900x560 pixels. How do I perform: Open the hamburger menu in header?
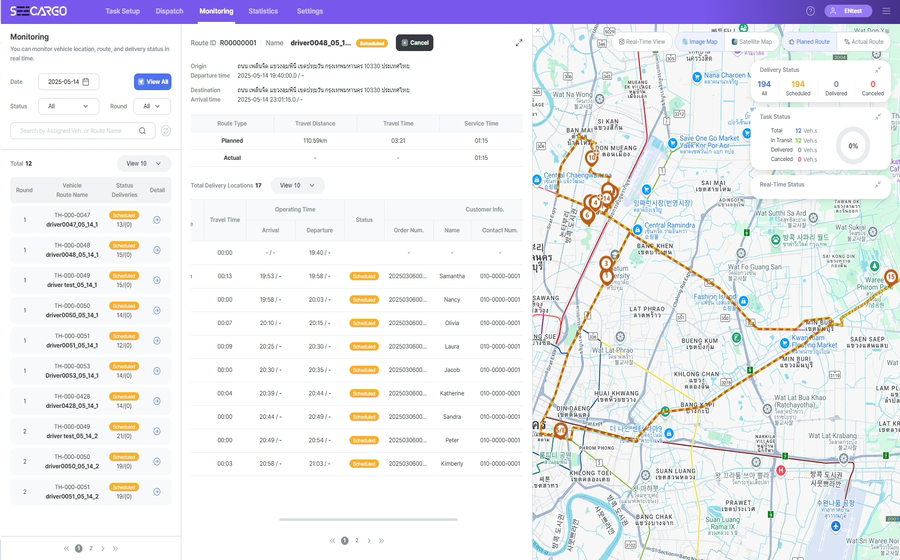pos(886,11)
